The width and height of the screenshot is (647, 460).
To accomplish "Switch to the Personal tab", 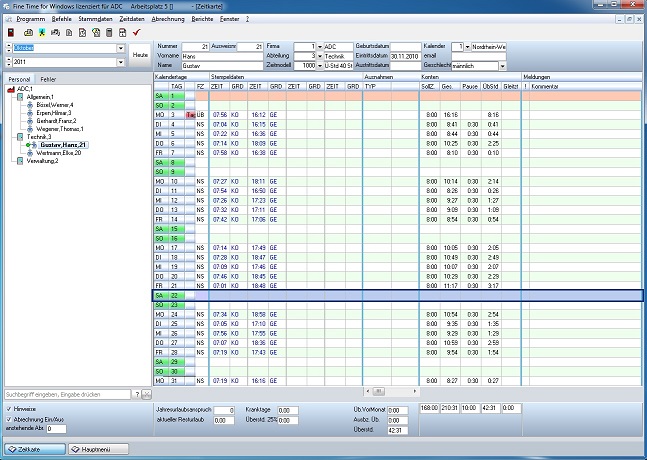I will click(x=19, y=79).
